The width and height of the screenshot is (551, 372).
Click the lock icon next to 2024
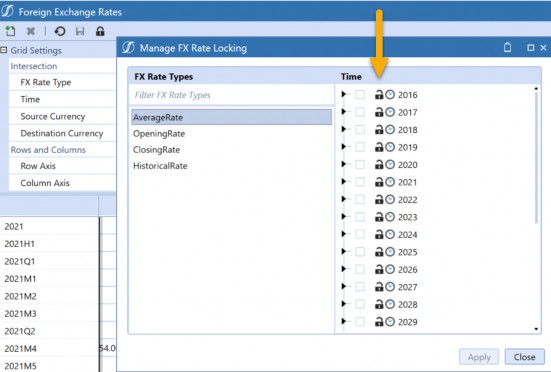pos(379,234)
